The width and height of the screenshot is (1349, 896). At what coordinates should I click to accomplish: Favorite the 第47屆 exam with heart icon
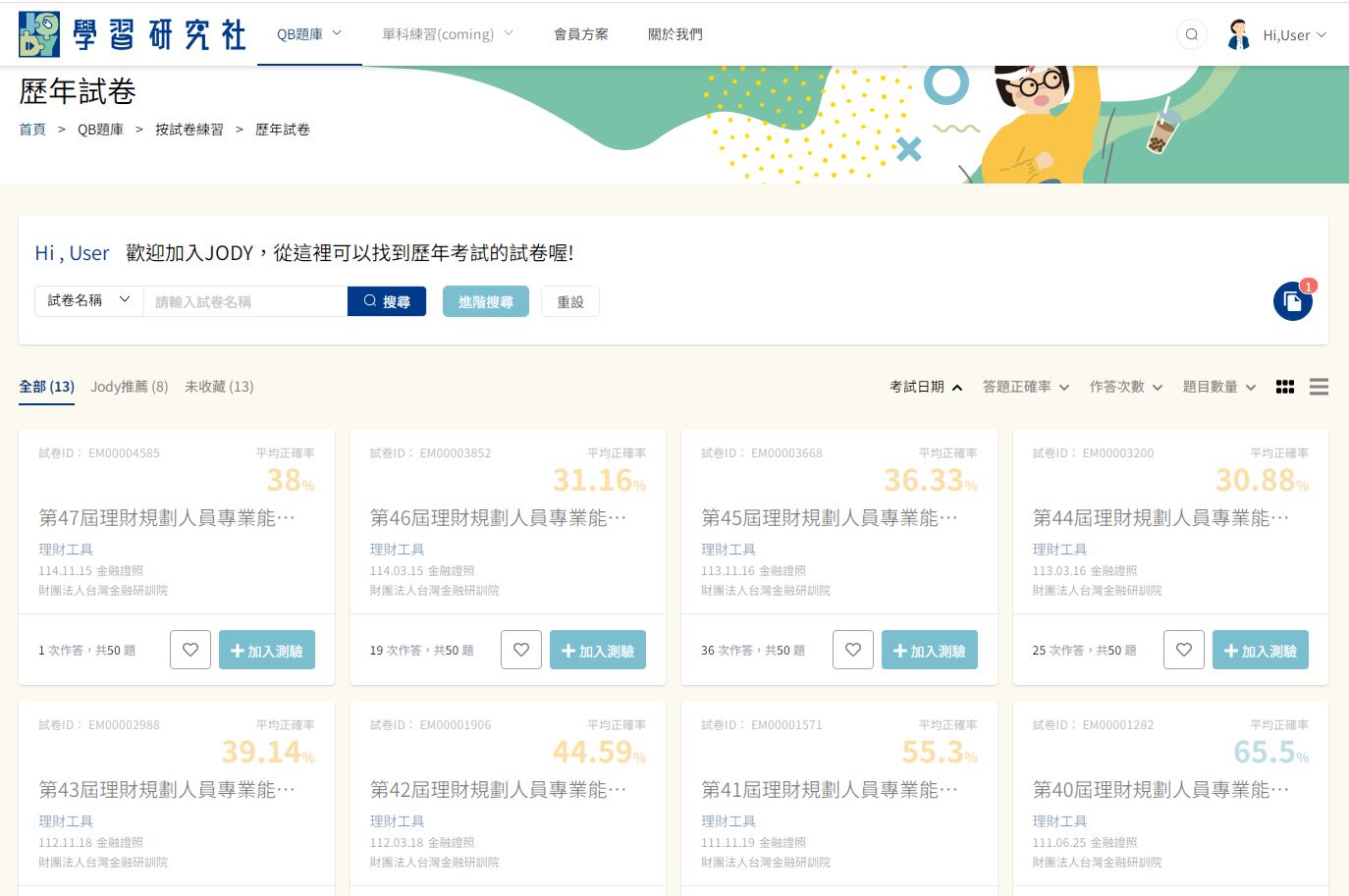tap(190, 650)
